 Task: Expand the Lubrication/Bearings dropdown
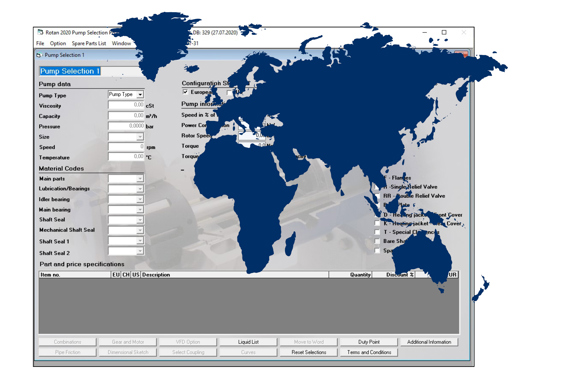tap(140, 189)
